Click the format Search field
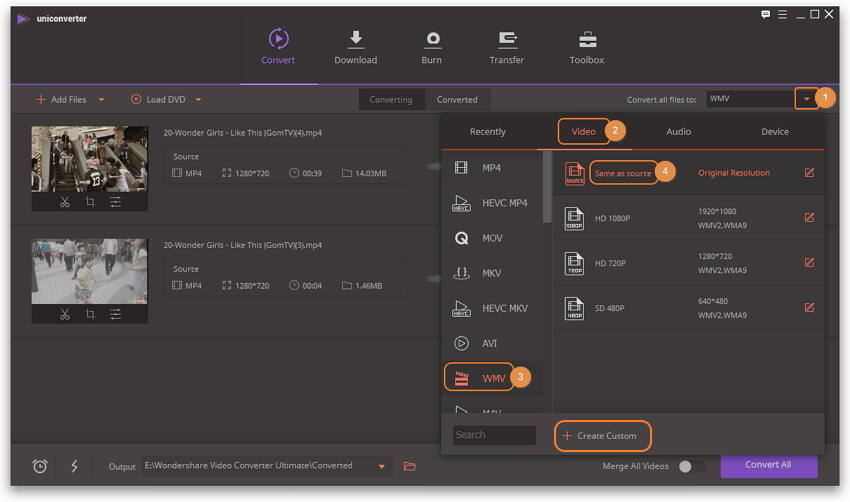Image resolution: width=850 pixels, height=502 pixels. [x=494, y=435]
